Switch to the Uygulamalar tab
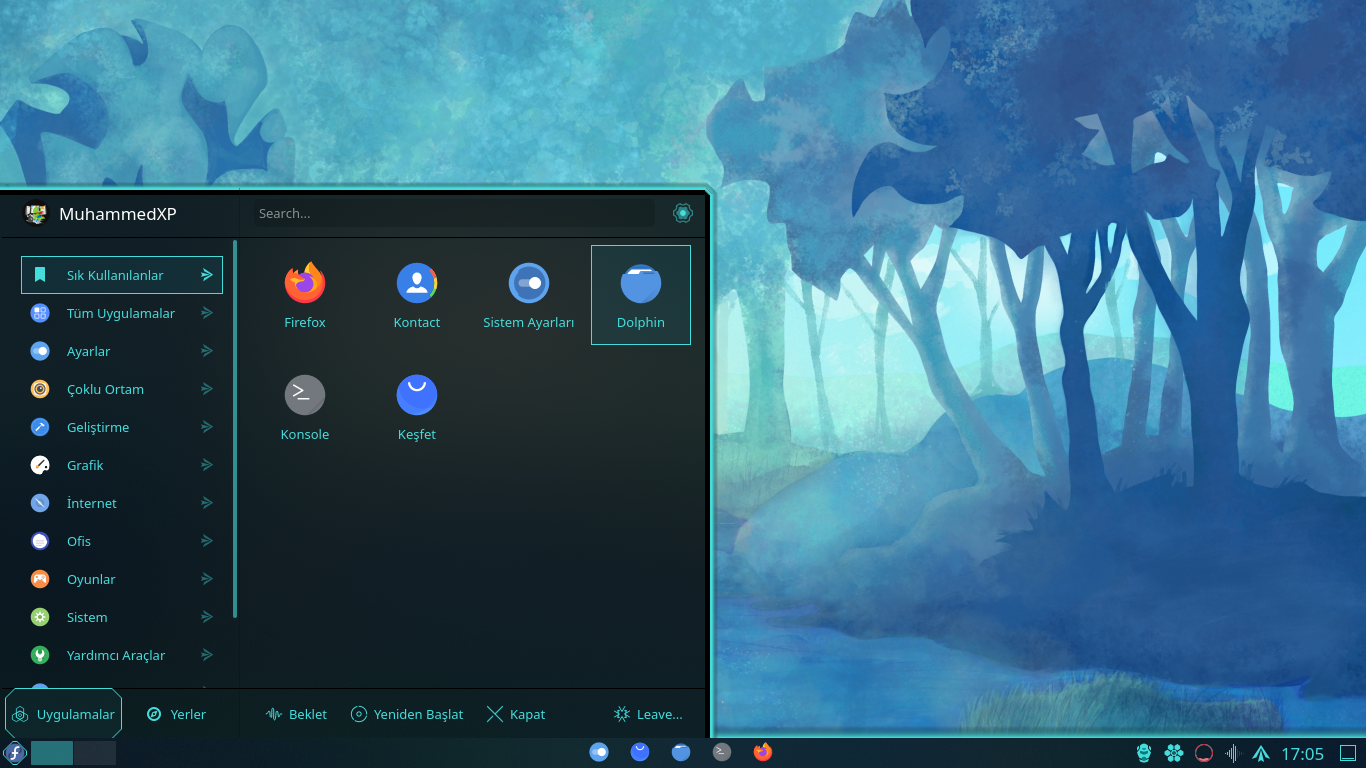1366x768 pixels. [64, 714]
